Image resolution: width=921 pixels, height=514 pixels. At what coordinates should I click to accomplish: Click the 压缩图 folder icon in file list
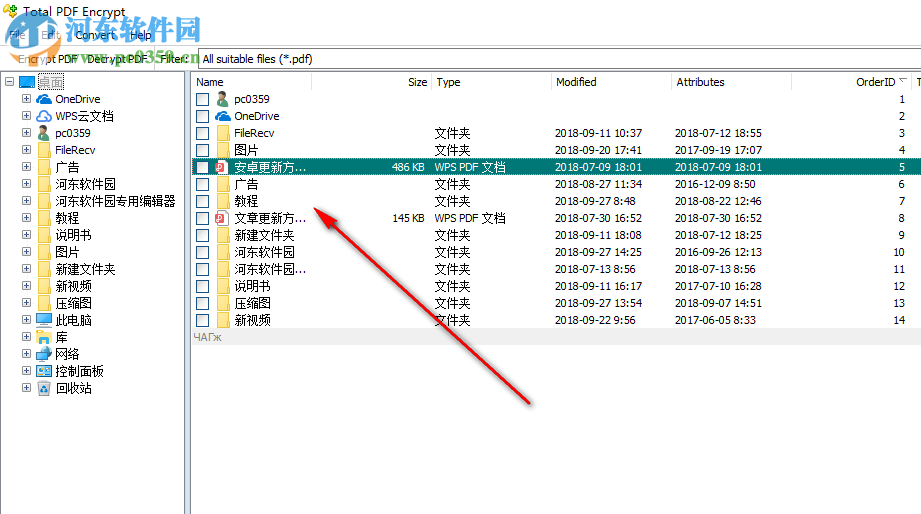coord(223,304)
